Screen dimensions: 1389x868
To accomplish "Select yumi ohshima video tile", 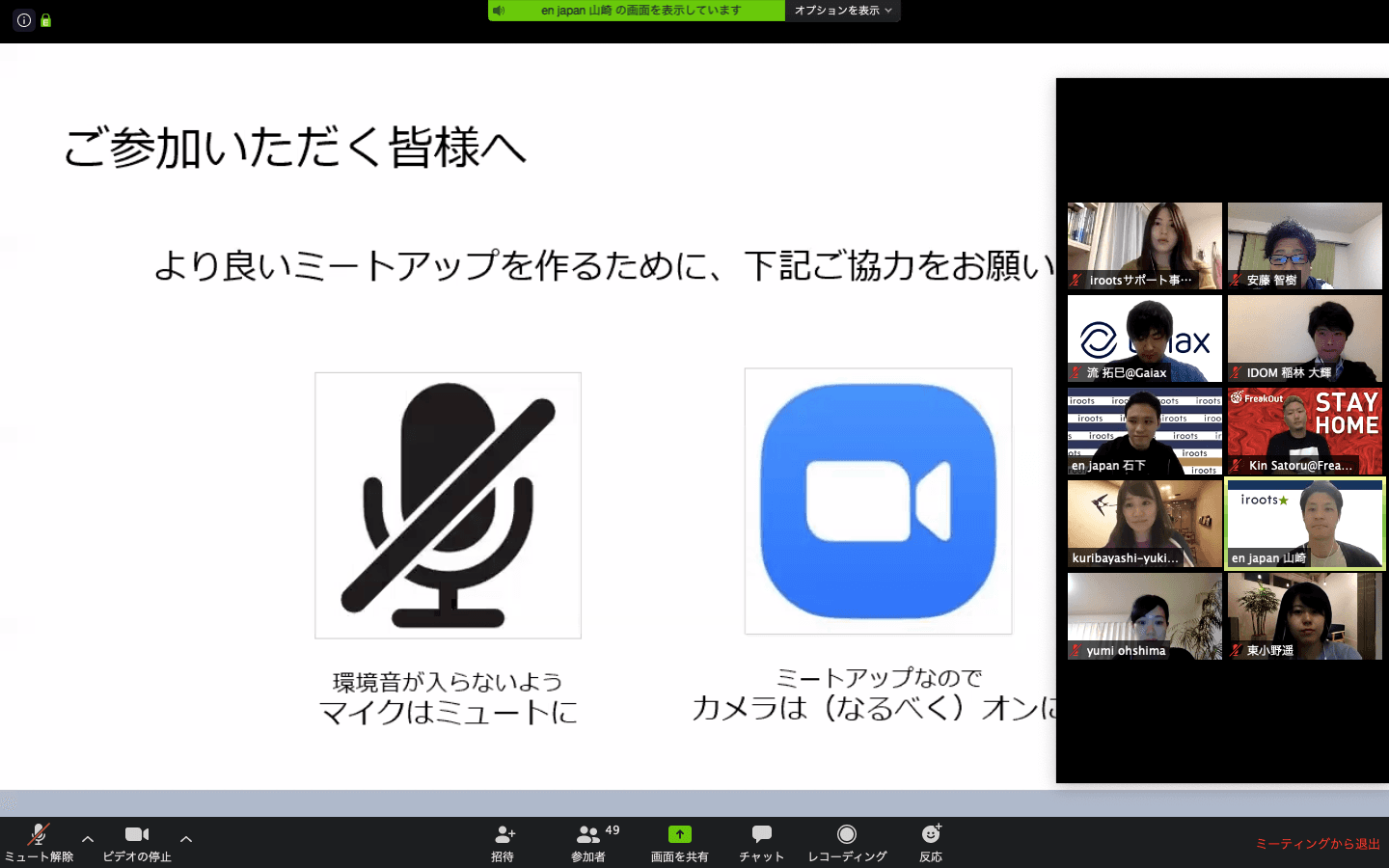I will click(x=1145, y=616).
